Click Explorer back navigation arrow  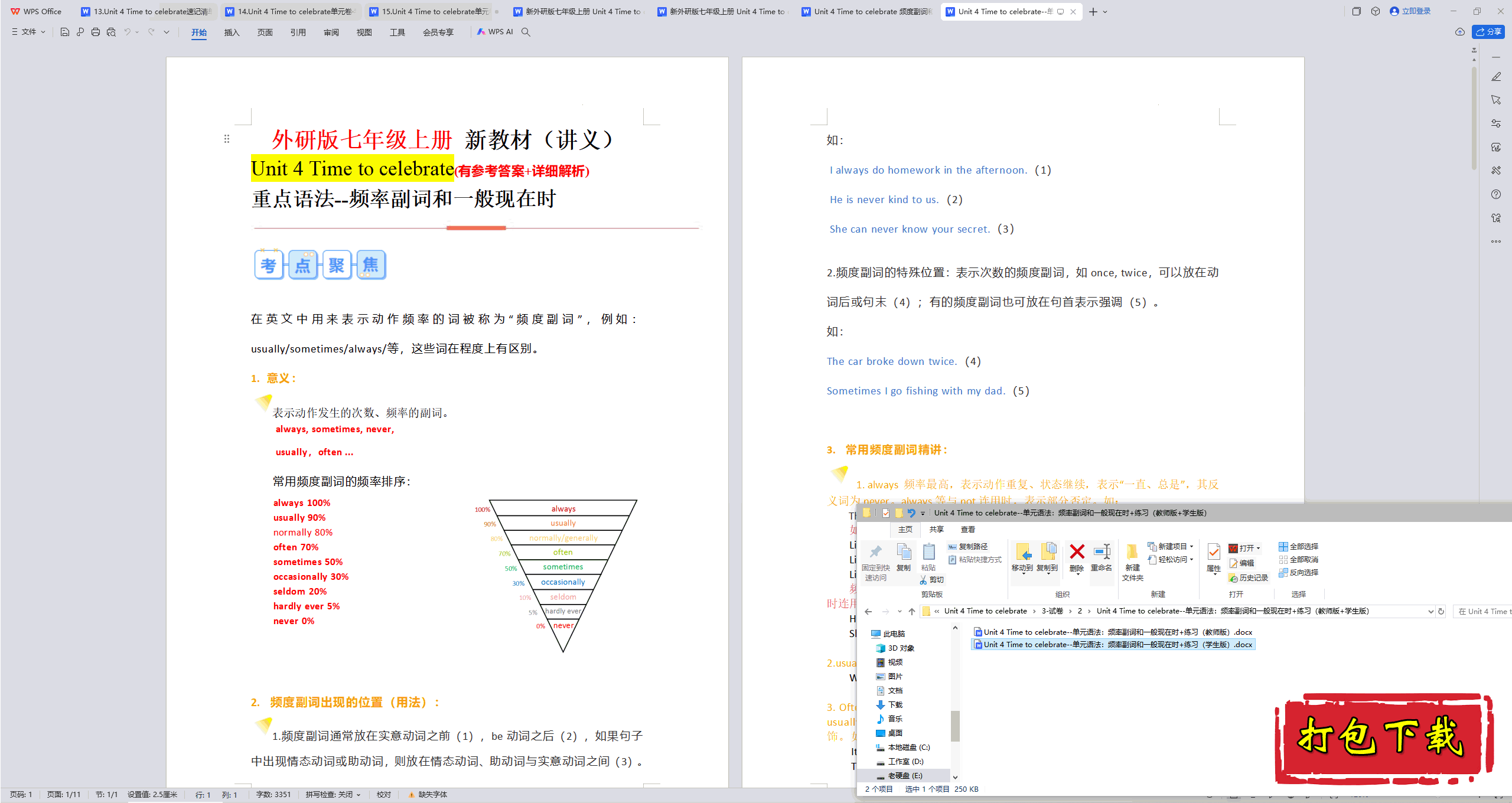pyautogui.click(x=868, y=612)
